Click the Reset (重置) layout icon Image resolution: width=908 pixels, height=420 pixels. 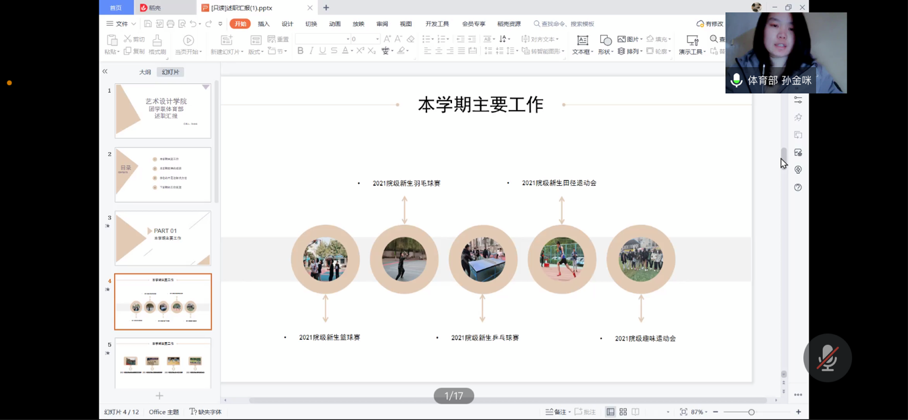click(271, 39)
